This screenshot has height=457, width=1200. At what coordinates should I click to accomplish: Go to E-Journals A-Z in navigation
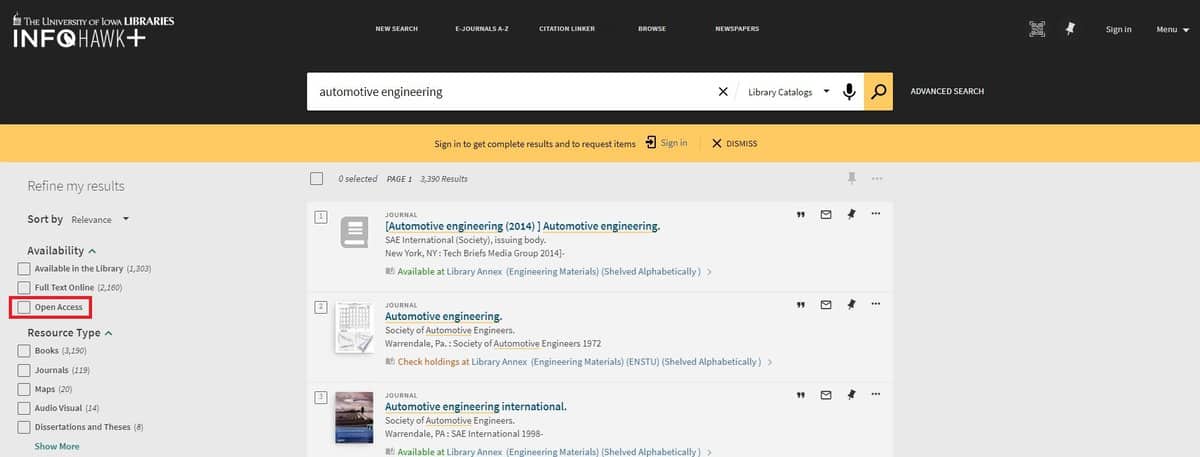(482, 29)
